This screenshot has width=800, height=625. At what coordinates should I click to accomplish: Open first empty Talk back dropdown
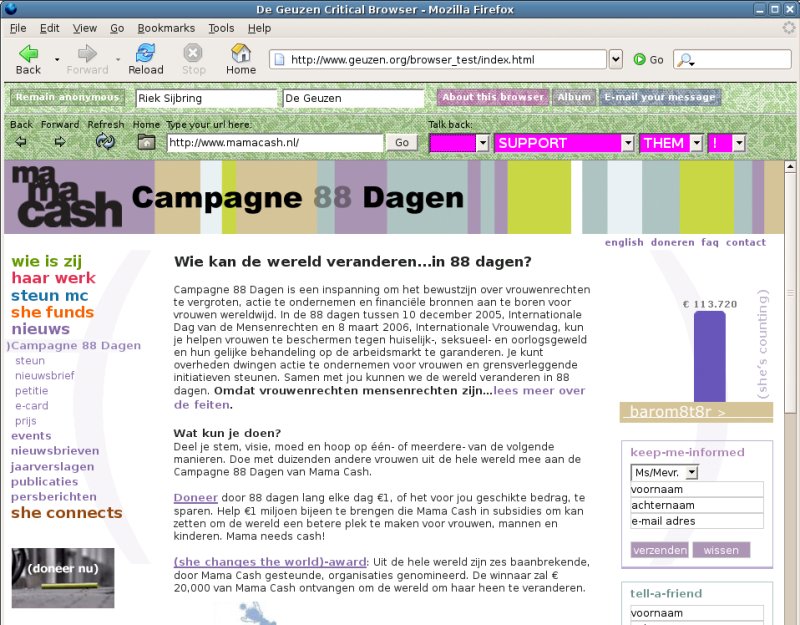482,143
